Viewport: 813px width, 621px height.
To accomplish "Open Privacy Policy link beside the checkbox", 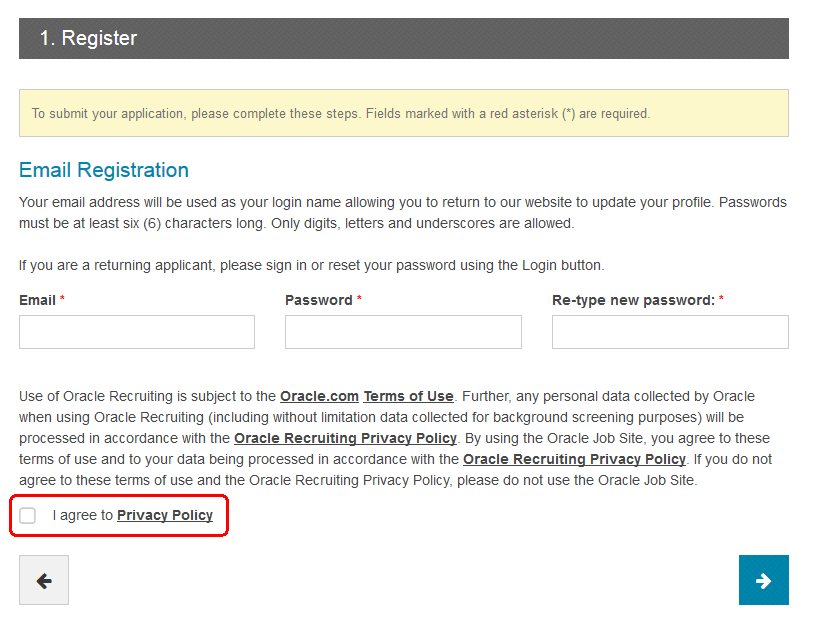I will point(165,516).
